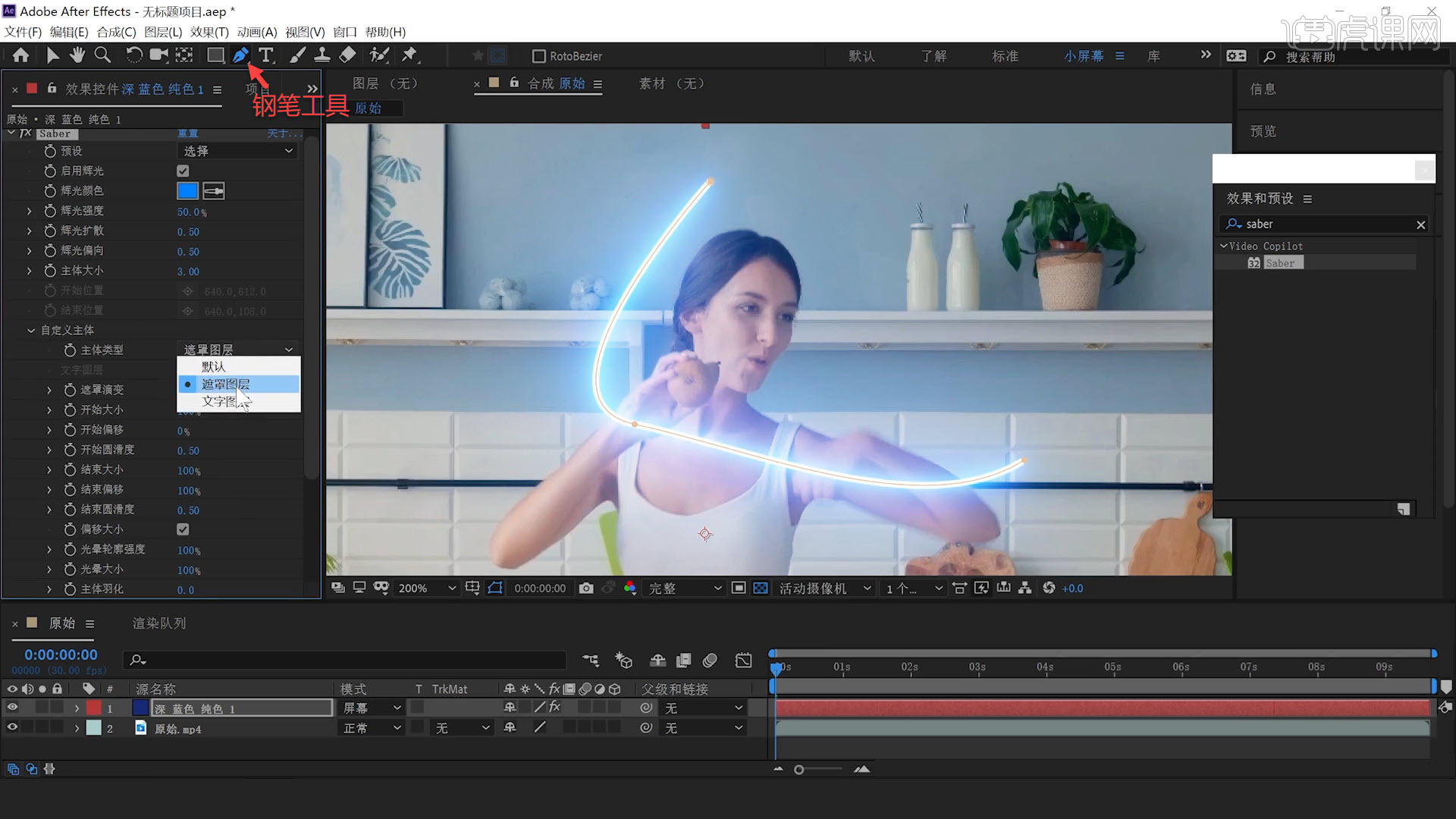Viewport: 1456px width, 819px height.
Task: Select the Eraser tool
Action: pos(347,55)
